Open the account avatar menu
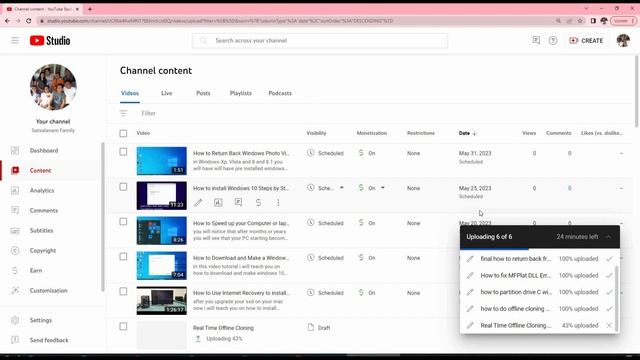This screenshot has width=640, height=360. pyautogui.click(x=623, y=40)
